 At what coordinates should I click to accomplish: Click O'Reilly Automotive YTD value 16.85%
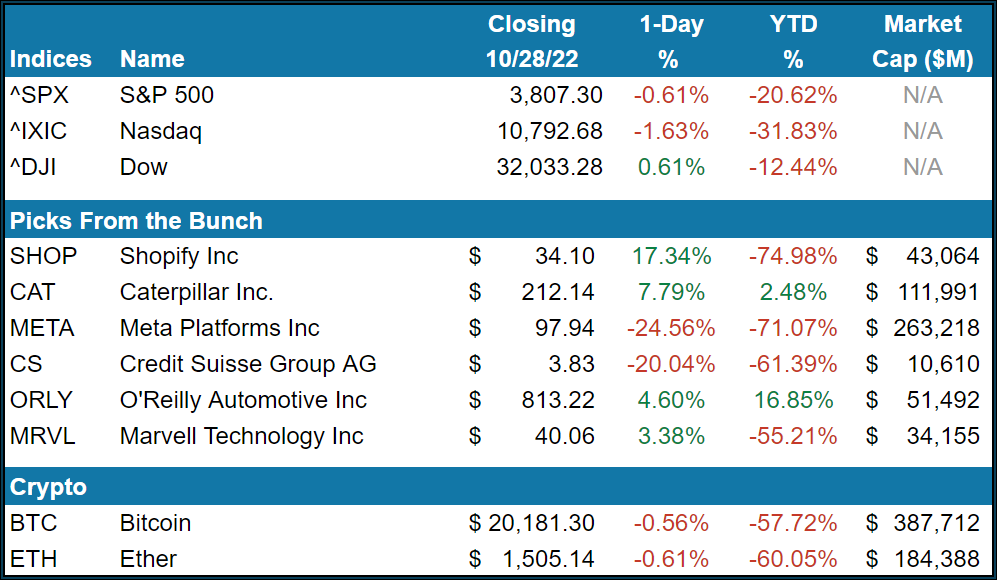tap(792, 400)
